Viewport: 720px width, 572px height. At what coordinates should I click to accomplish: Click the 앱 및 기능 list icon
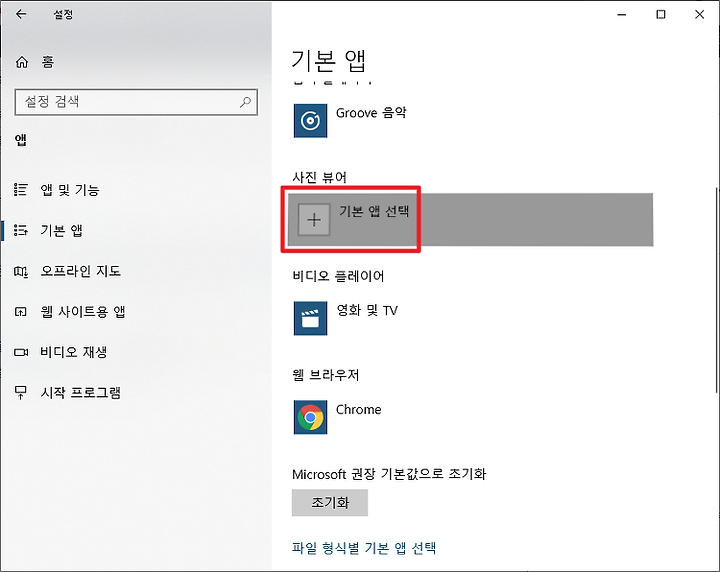click(x=21, y=189)
